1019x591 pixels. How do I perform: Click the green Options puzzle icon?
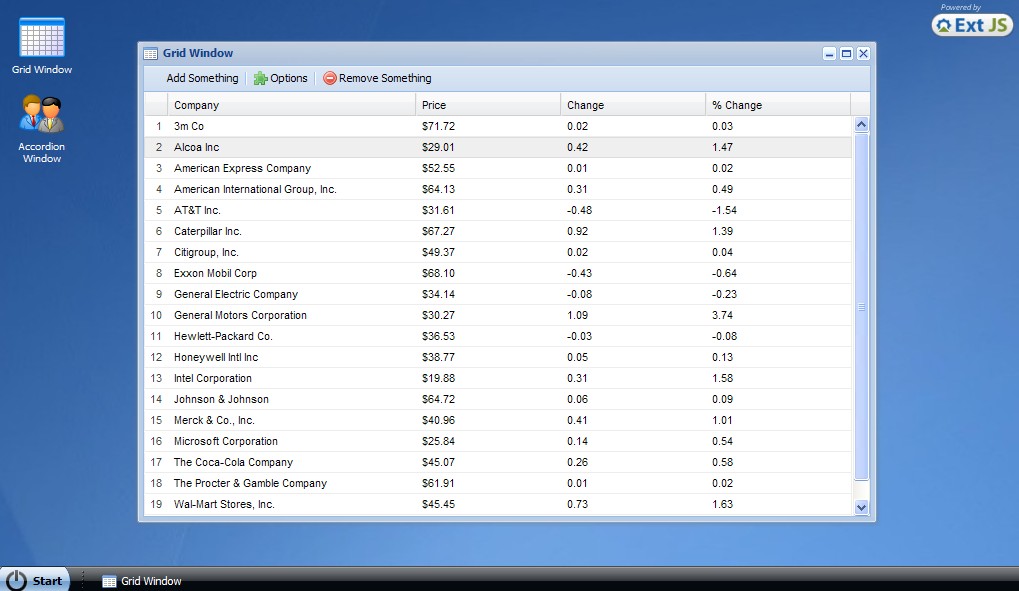pyautogui.click(x=260, y=79)
